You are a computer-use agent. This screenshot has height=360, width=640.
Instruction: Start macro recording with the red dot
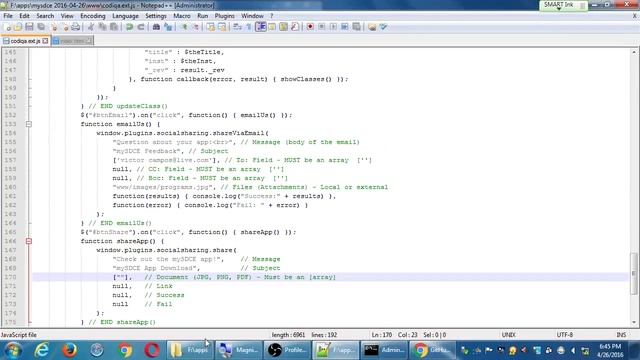pos(310,27)
